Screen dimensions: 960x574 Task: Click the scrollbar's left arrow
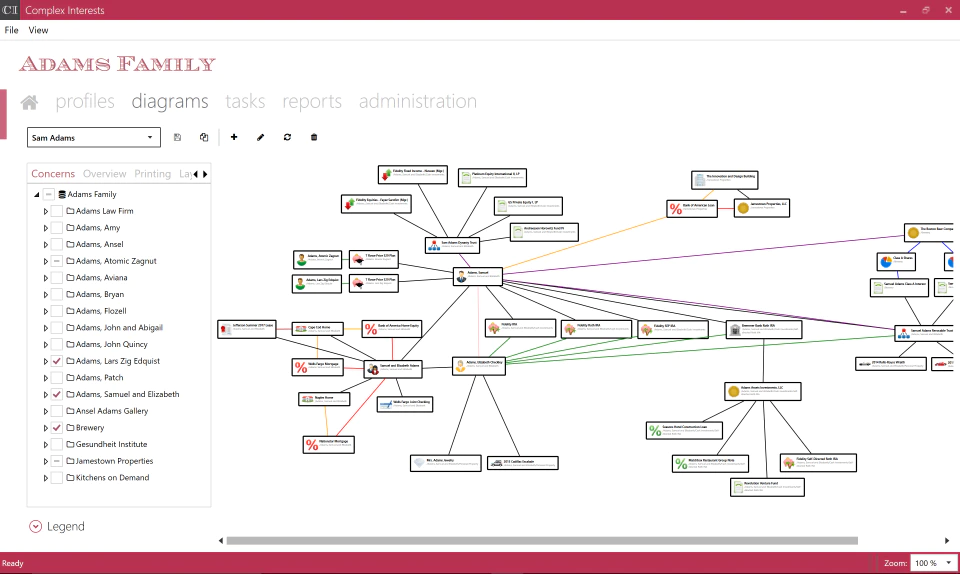221,541
